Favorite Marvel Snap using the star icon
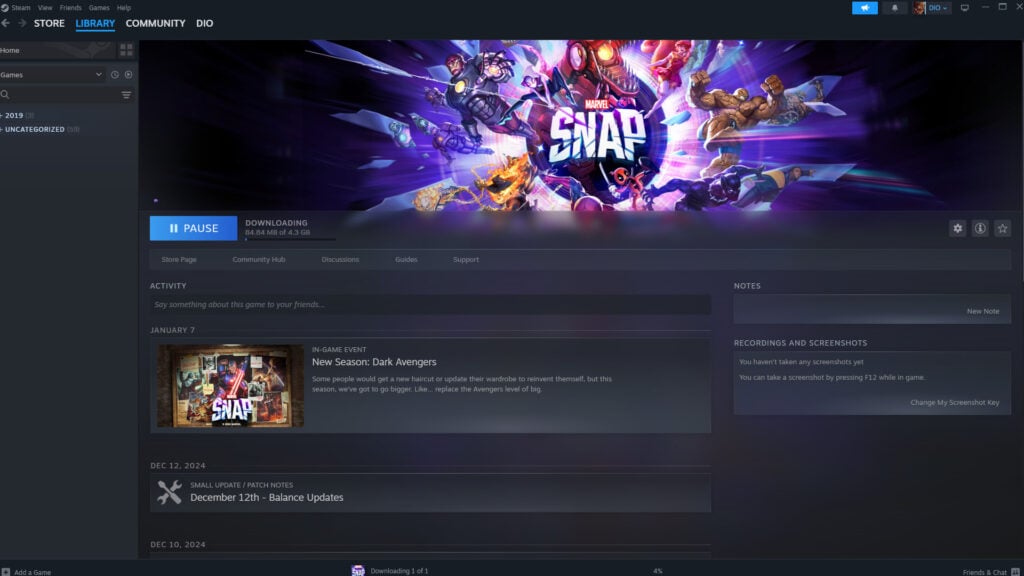The width and height of the screenshot is (1024, 576). (1000, 228)
